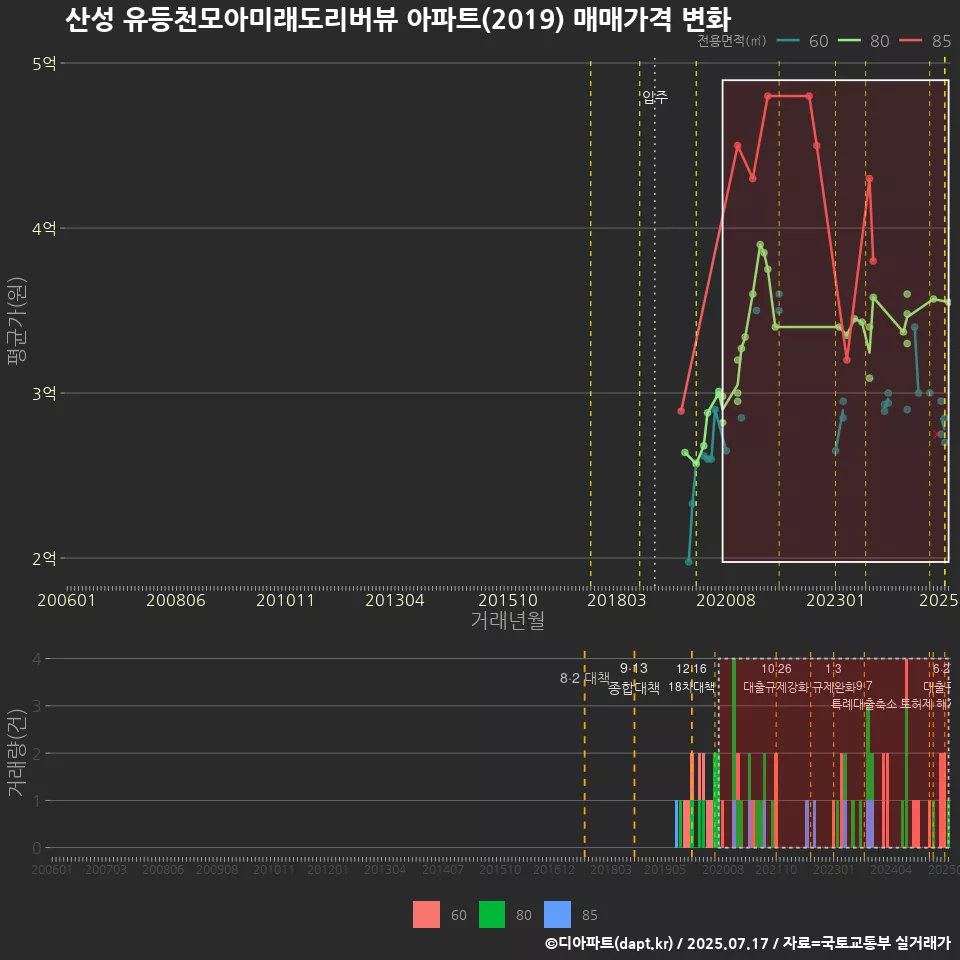Click the 2 label on the volume axis
960x960 pixels.
(x=37, y=753)
